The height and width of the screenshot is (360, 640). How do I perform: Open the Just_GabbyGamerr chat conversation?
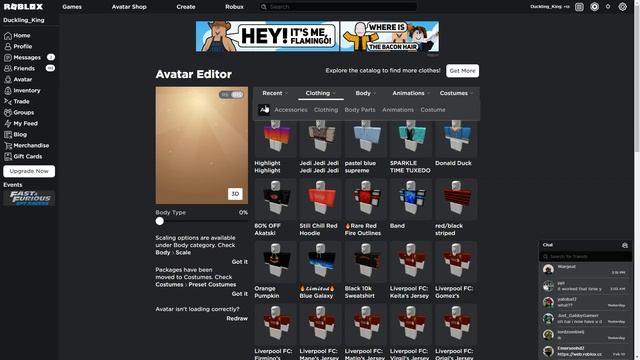pos(585,318)
